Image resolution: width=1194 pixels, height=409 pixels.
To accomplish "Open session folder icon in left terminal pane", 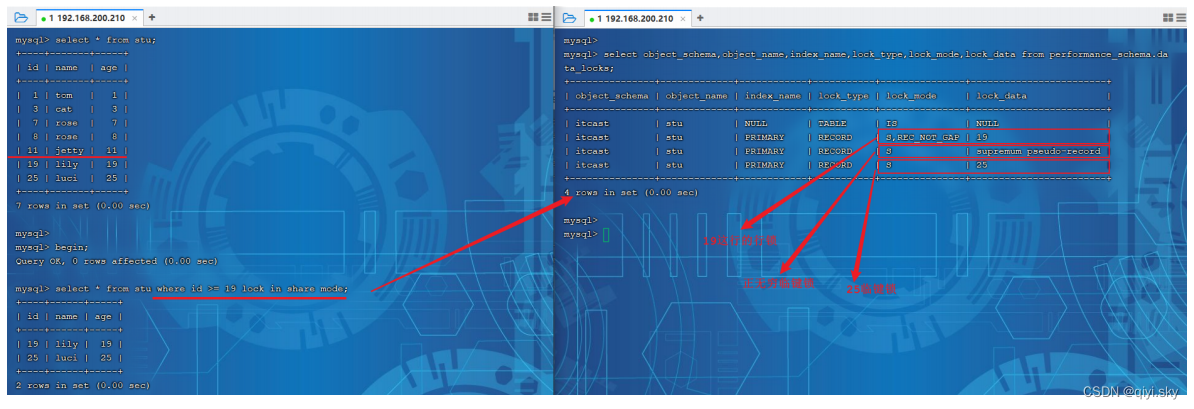I will (21, 18).
